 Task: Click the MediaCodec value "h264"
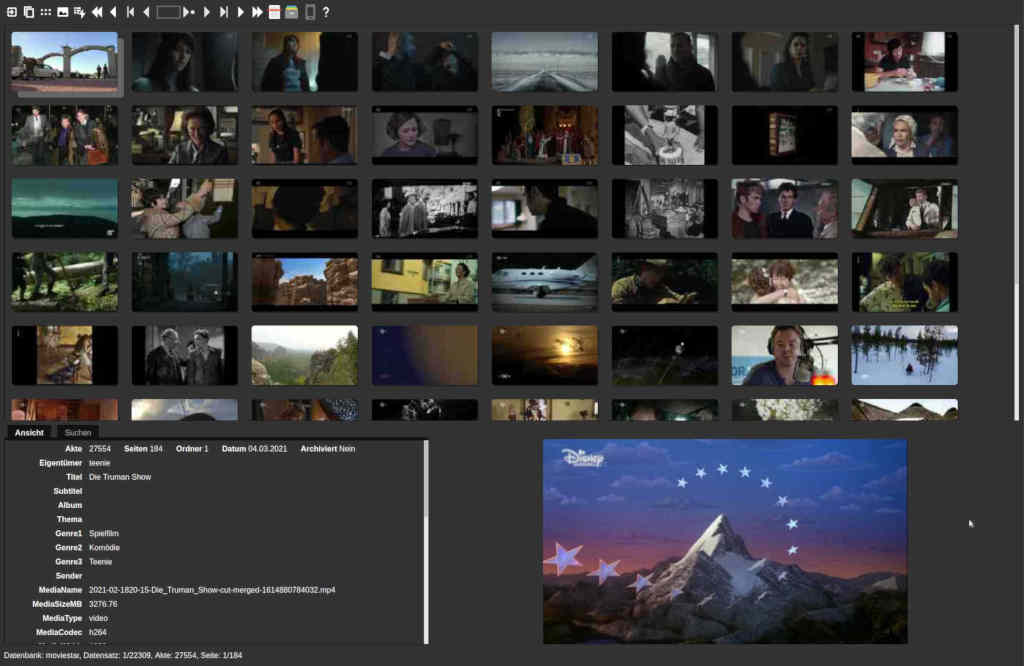98,633
